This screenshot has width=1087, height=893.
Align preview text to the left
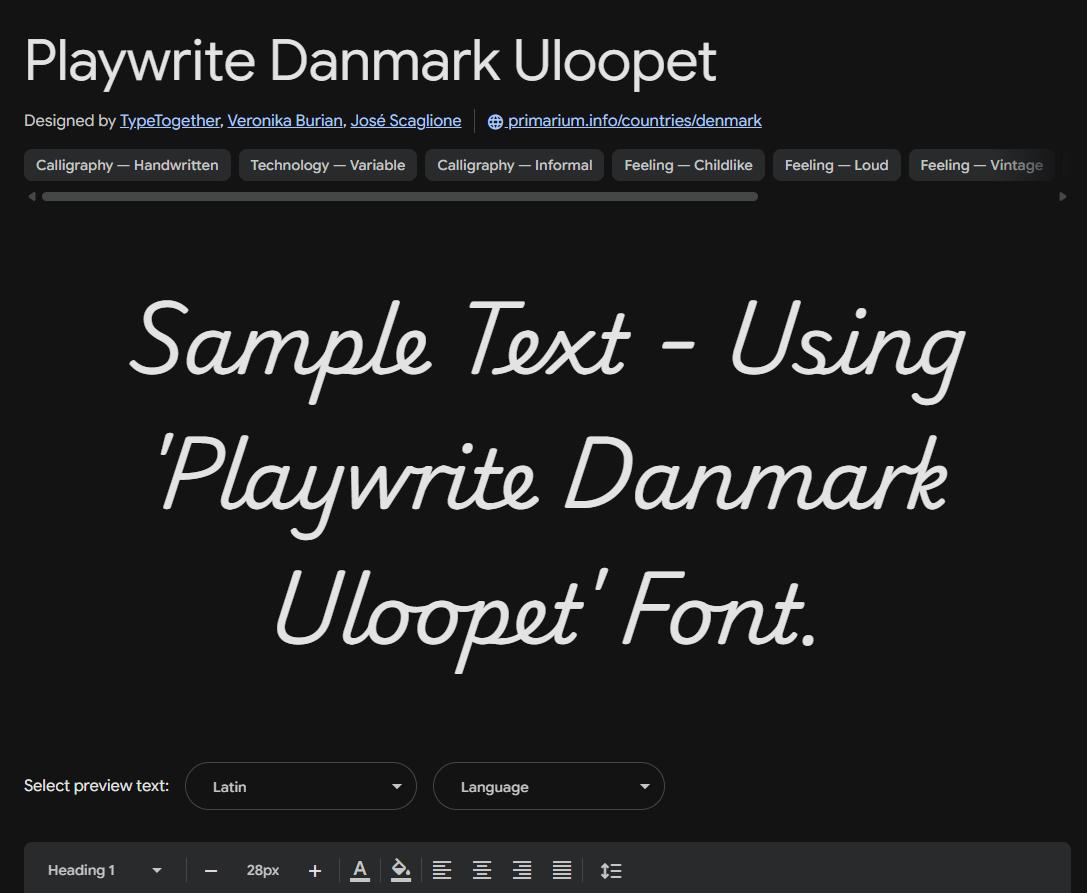[442, 870]
